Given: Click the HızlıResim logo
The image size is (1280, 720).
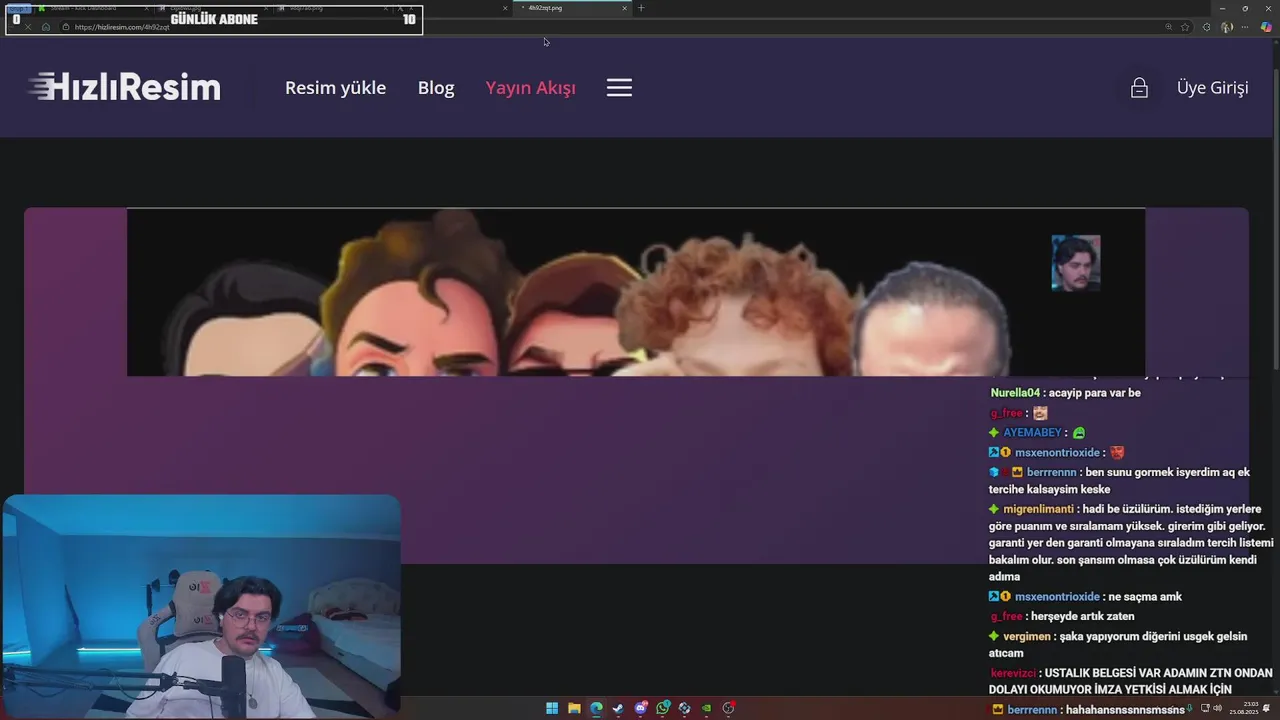Looking at the screenshot, I should click(x=124, y=88).
